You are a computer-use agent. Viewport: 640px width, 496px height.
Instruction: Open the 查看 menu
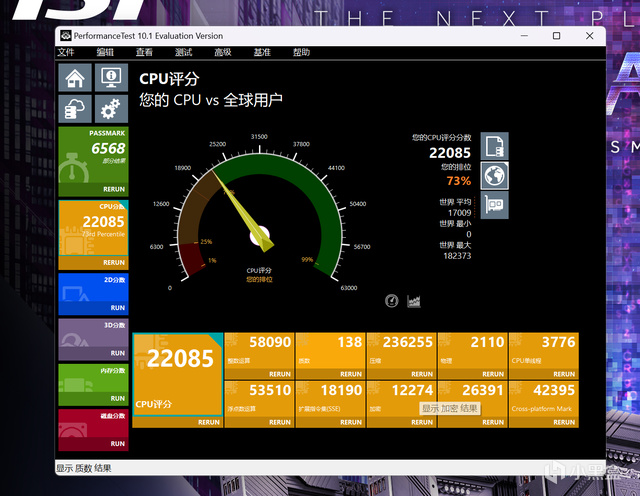pos(144,52)
